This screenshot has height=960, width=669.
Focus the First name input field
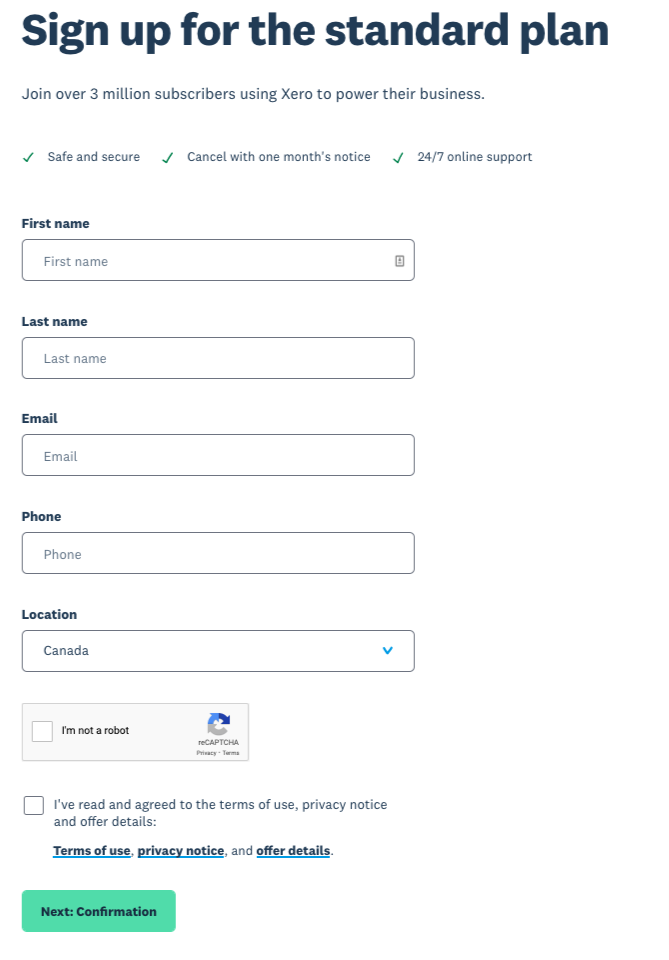click(x=218, y=260)
